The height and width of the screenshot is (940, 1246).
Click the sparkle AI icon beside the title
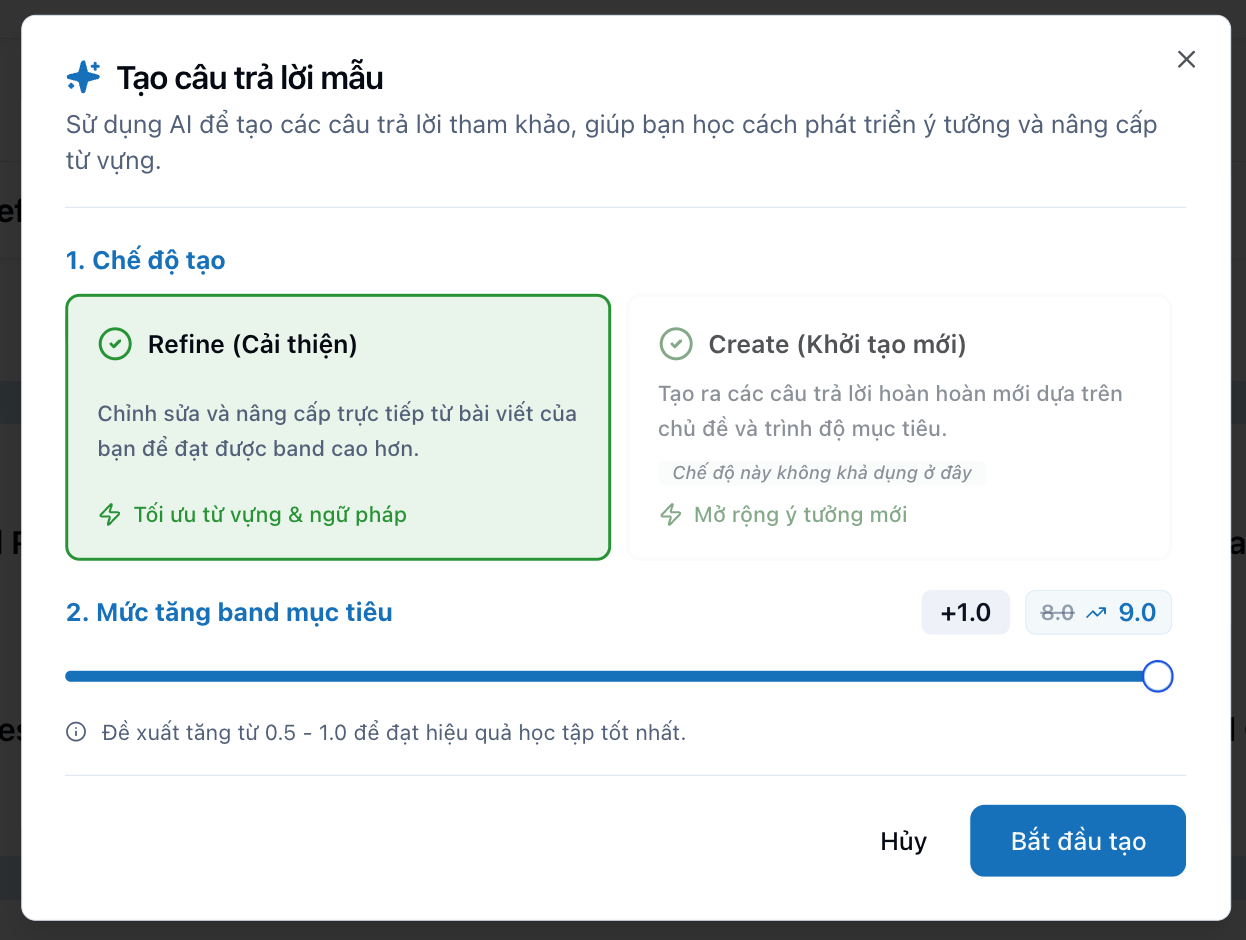coord(85,75)
